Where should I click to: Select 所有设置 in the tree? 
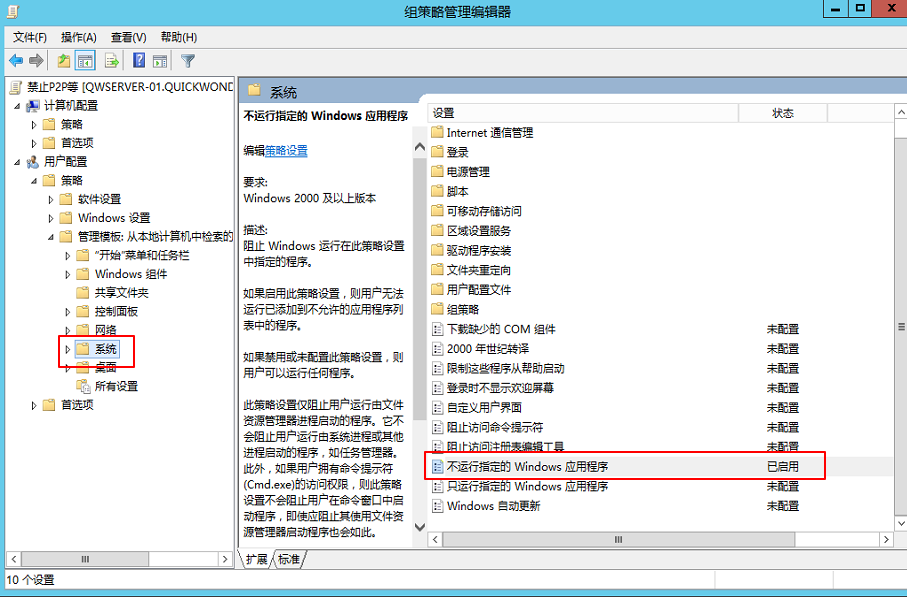(x=116, y=386)
